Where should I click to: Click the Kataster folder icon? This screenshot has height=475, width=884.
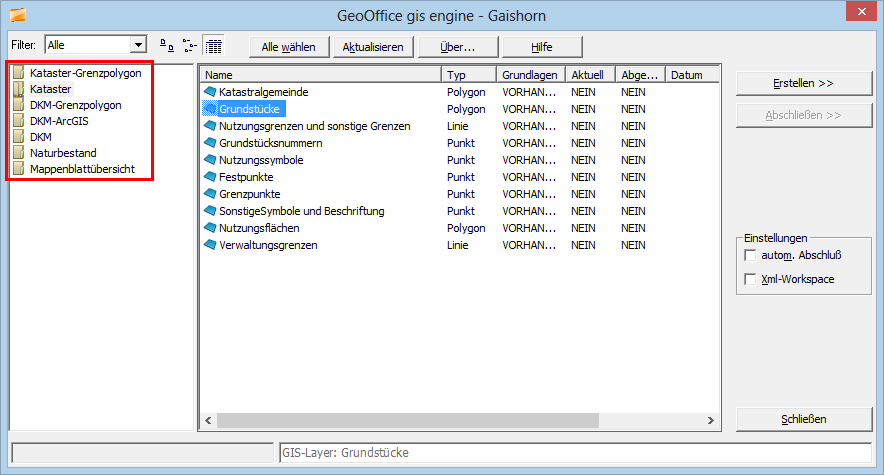19,88
